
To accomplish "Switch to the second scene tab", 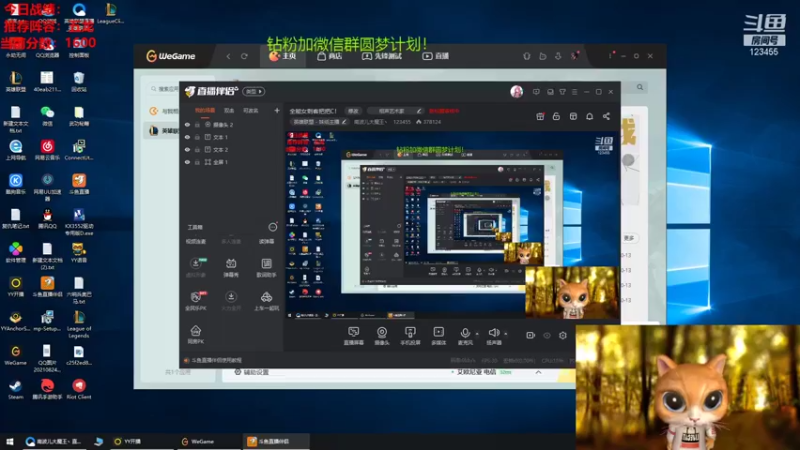I will coord(229,110).
